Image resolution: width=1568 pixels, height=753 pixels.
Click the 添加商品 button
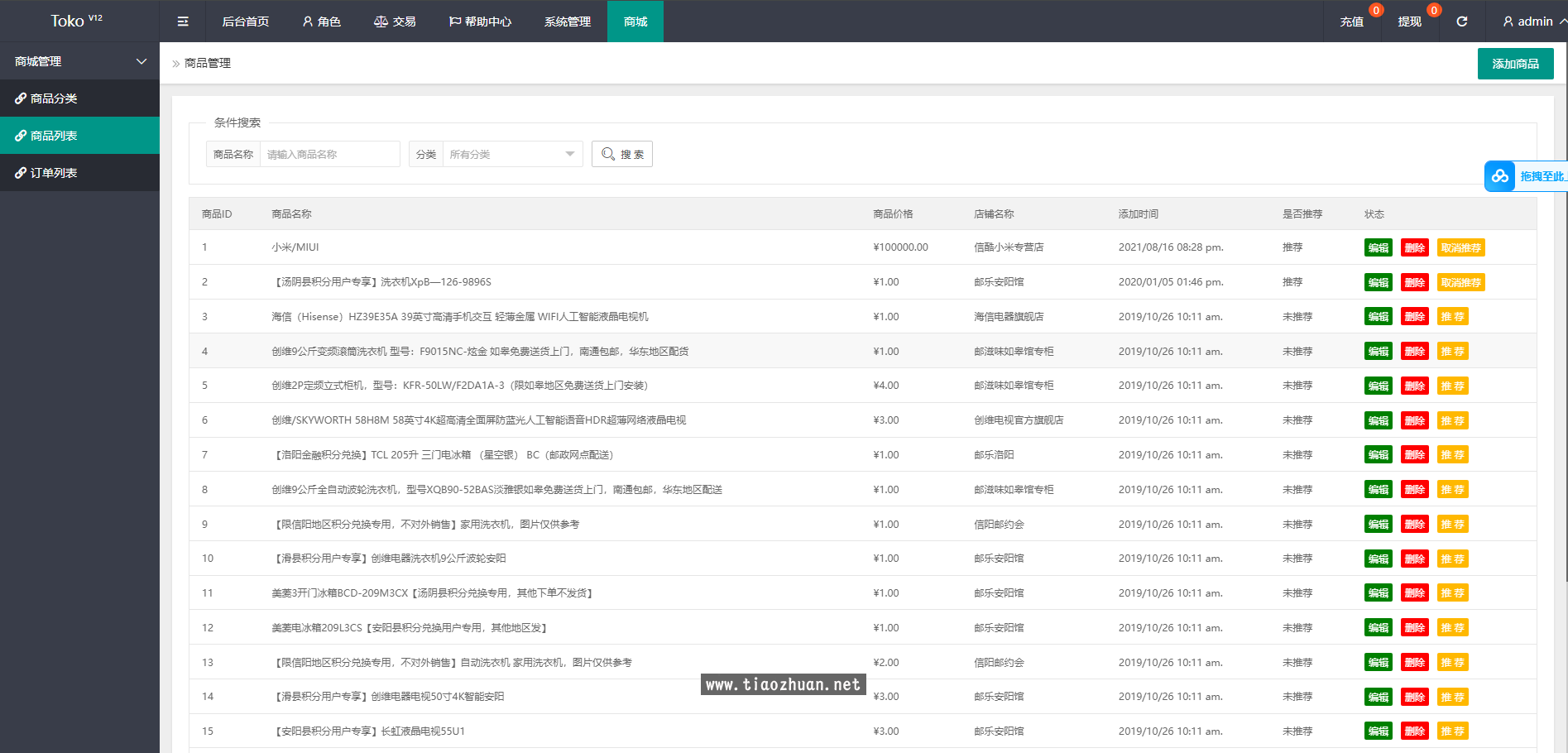pyautogui.click(x=1515, y=64)
